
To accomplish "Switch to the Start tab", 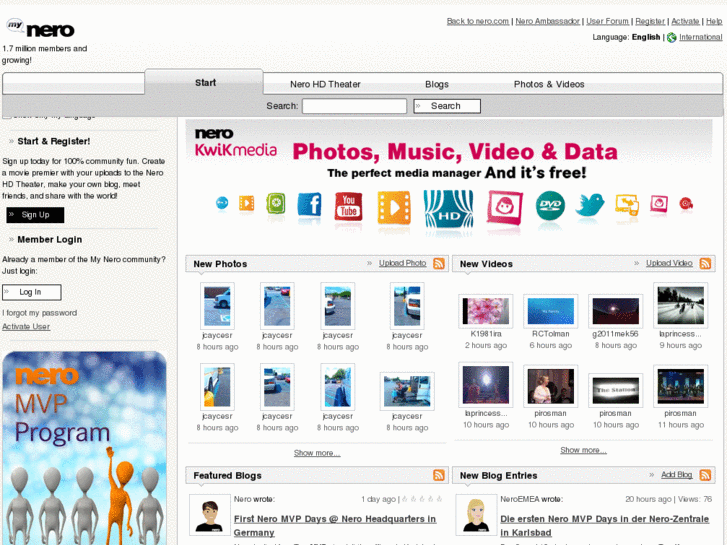I will click(x=204, y=83).
